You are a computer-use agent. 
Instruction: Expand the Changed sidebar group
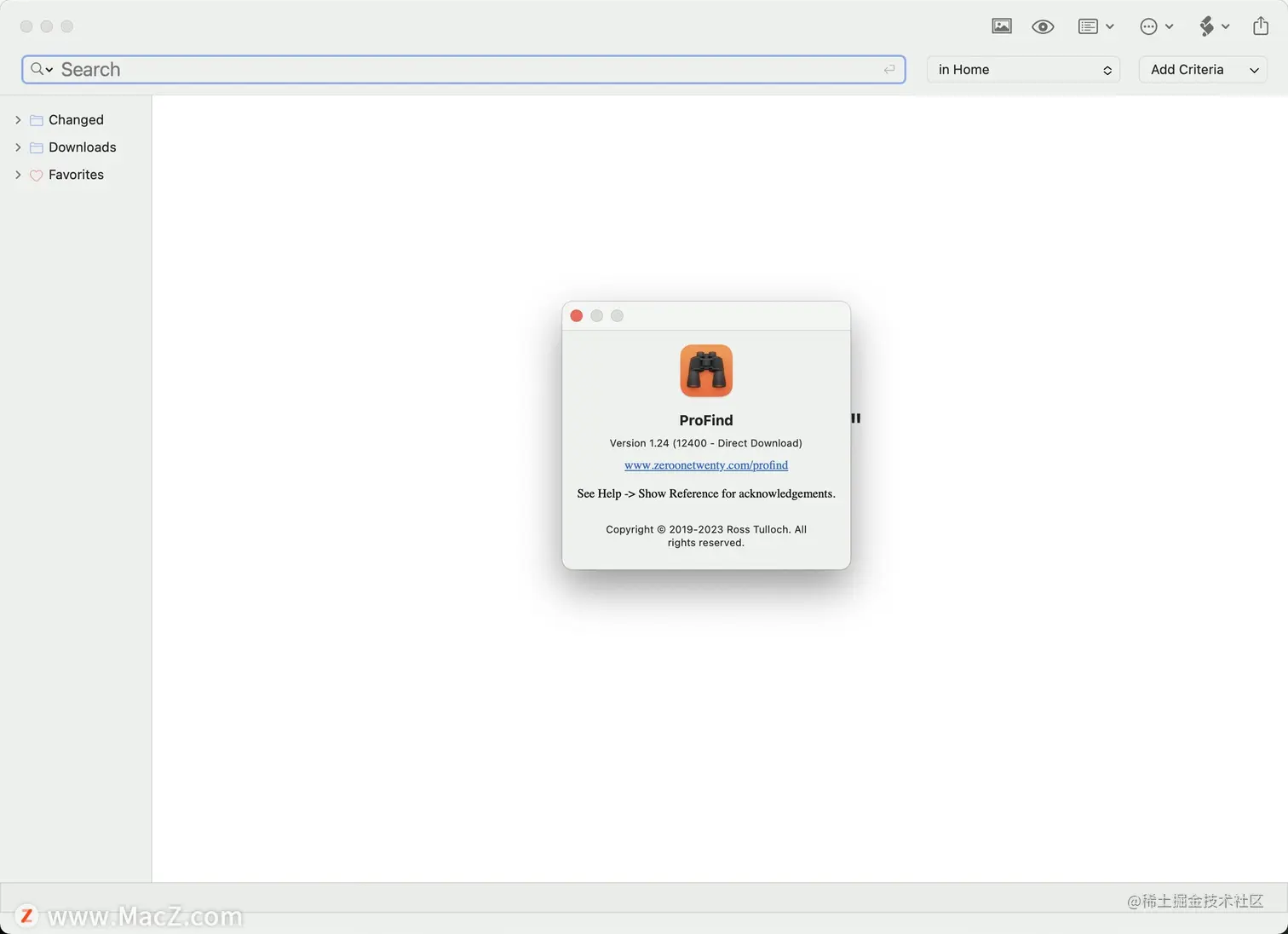(18, 120)
